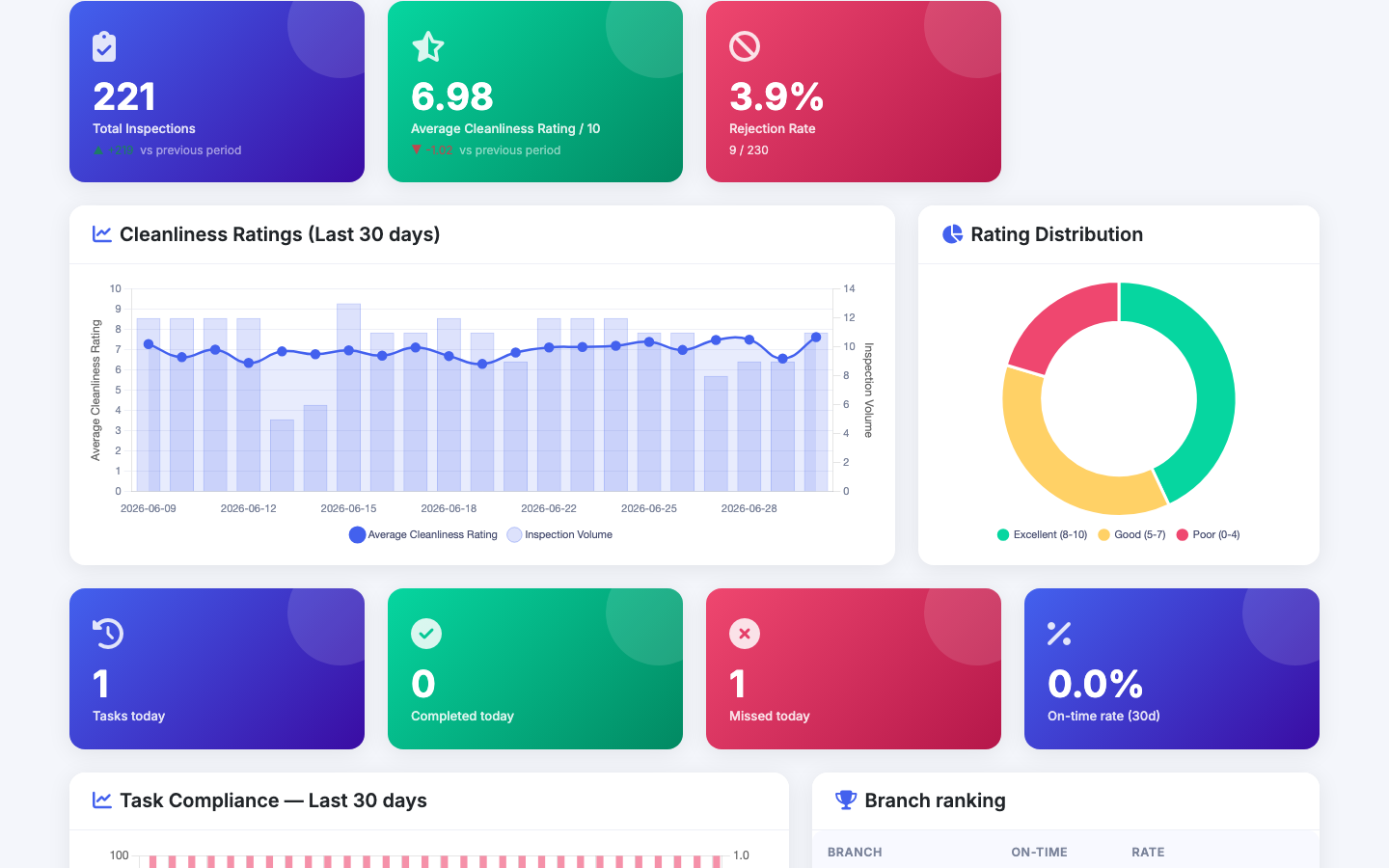Click the 'Rating Distribution' heading
This screenshot has width=1389, height=868.
coord(1056,234)
